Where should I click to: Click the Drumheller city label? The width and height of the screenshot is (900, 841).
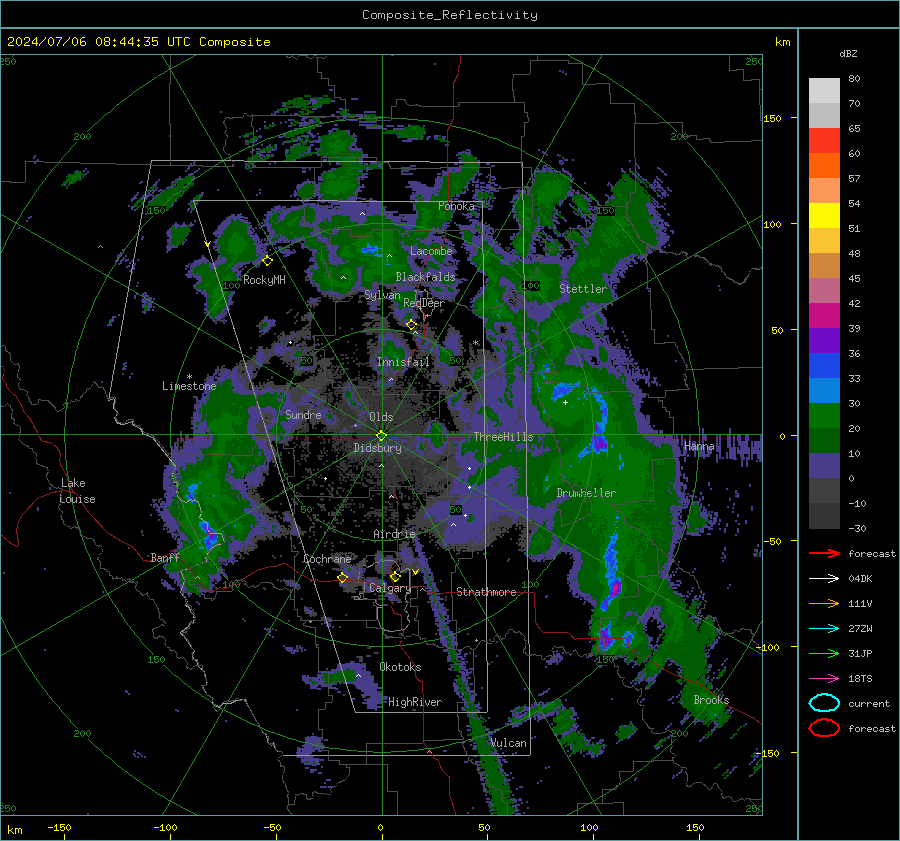coord(586,493)
